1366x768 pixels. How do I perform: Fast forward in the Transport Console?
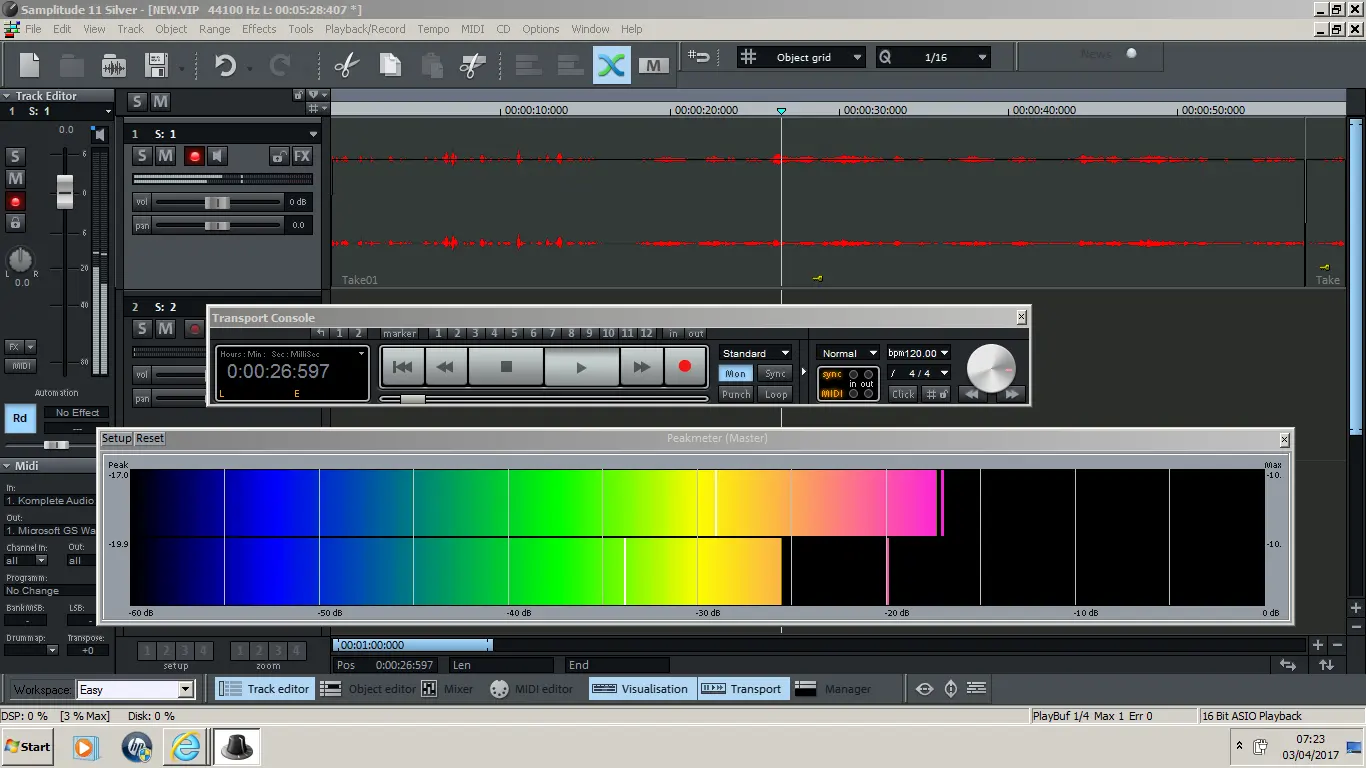(641, 367)
